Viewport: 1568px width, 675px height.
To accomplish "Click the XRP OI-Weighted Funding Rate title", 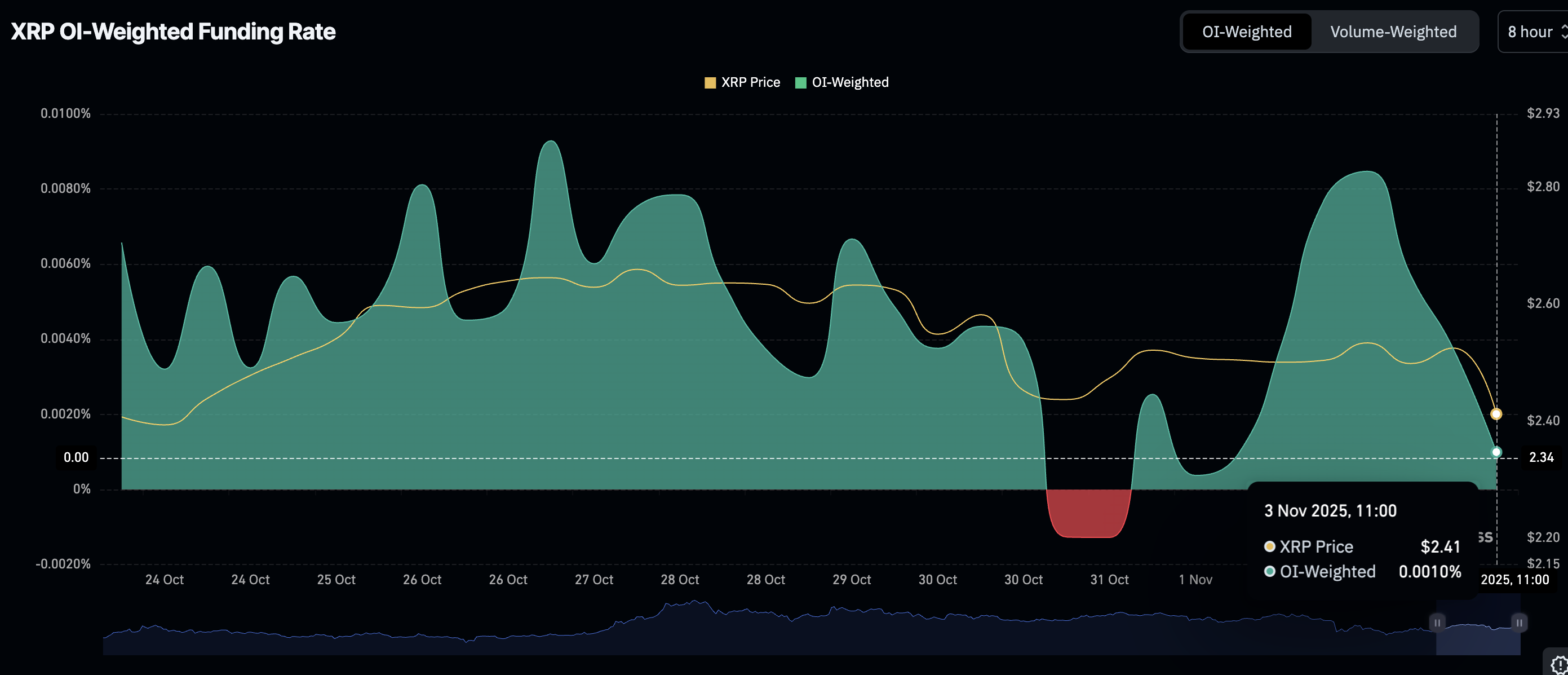I will pos(173,32).
